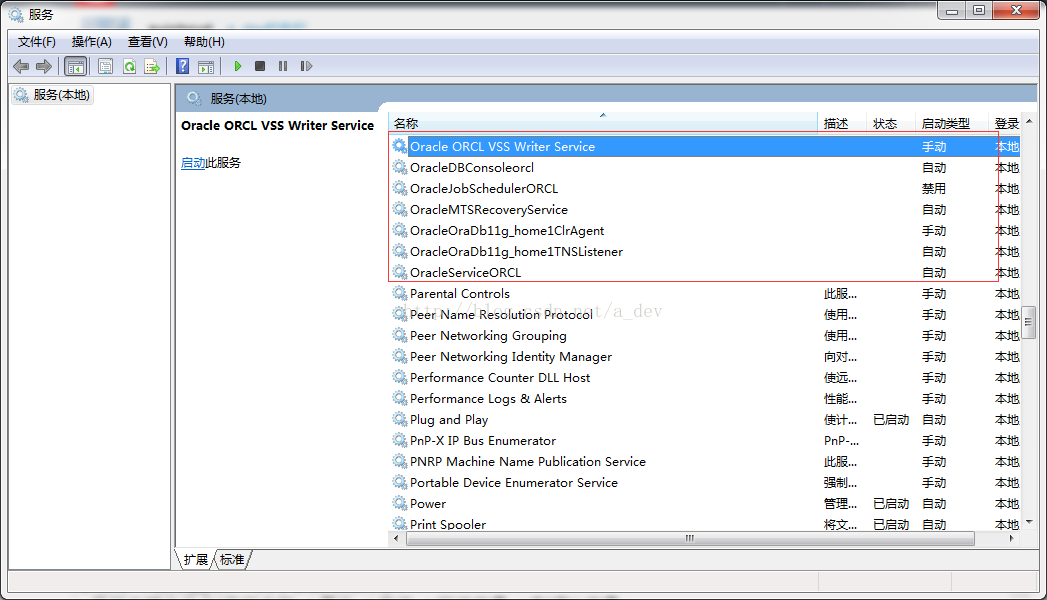Click the Stop service square icon
The width and height of the screenshot is (1047, 600).
(x=260, y=66)
